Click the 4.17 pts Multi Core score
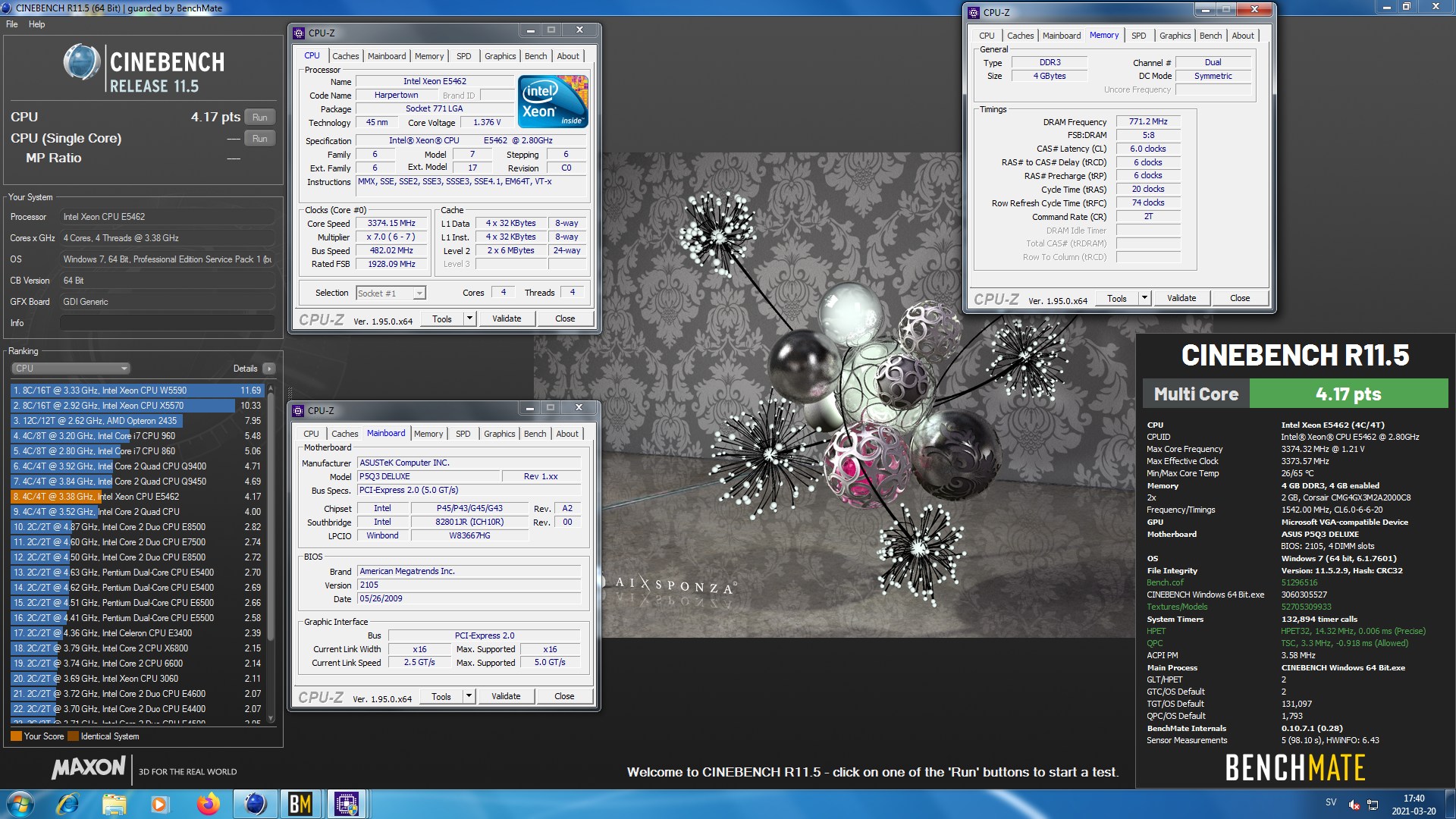Viewport: 1456px width, 819px height. [1348, 394]
